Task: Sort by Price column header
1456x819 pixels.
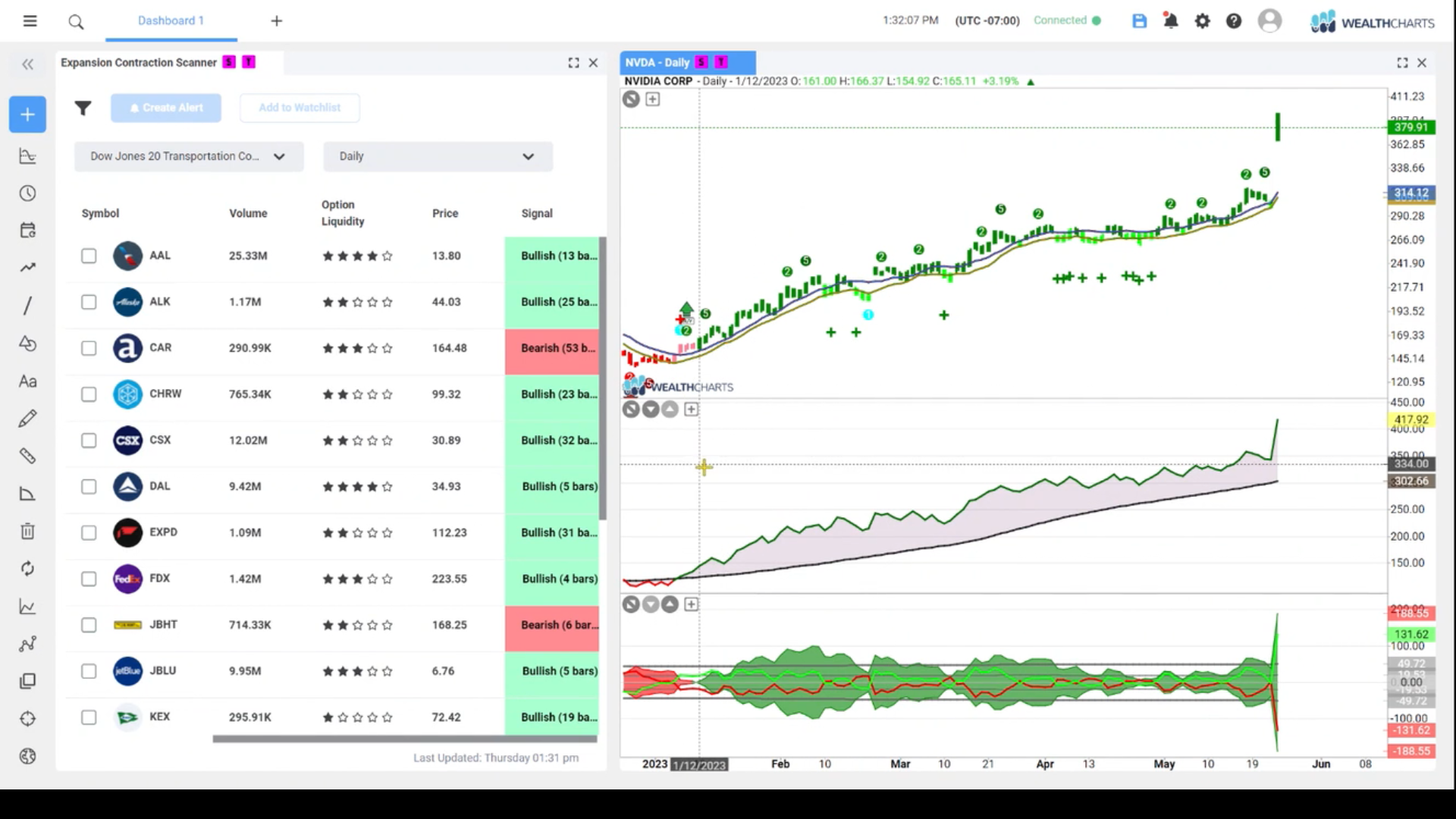Action: (445, 214)
